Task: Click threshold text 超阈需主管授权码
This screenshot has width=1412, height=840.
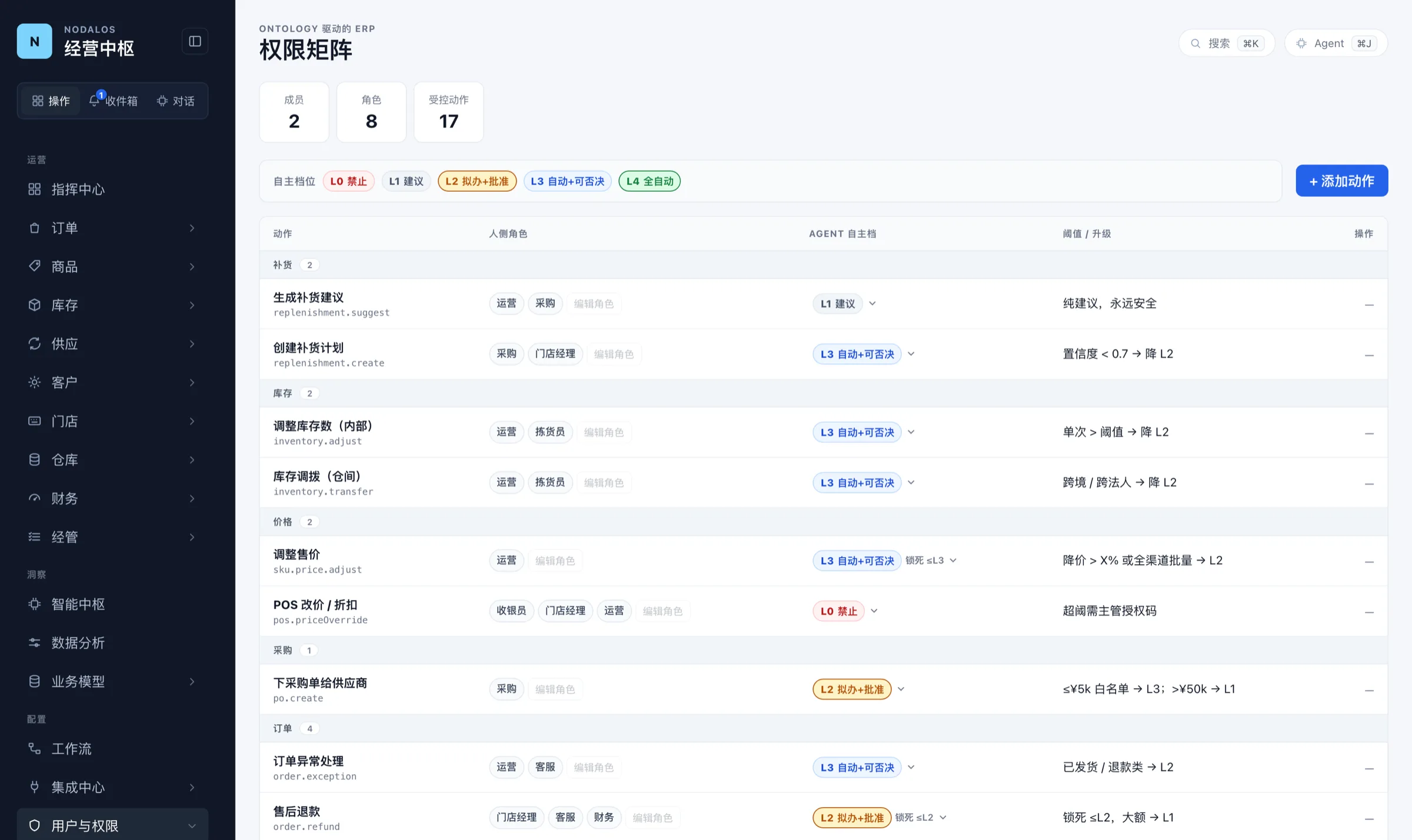Action: click(1110, 611)
